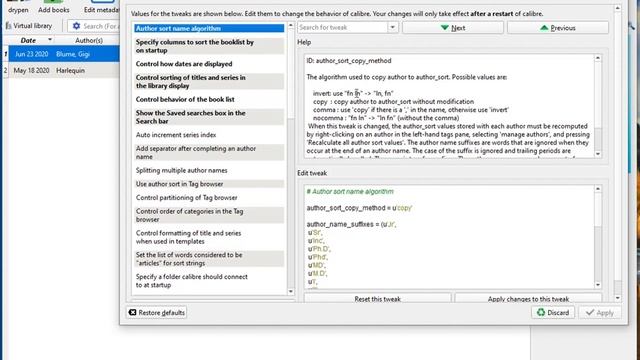Select Control behavior of the book list tweak
The image size is (640, 360).
pyautogui.click(x=209, y=99)
